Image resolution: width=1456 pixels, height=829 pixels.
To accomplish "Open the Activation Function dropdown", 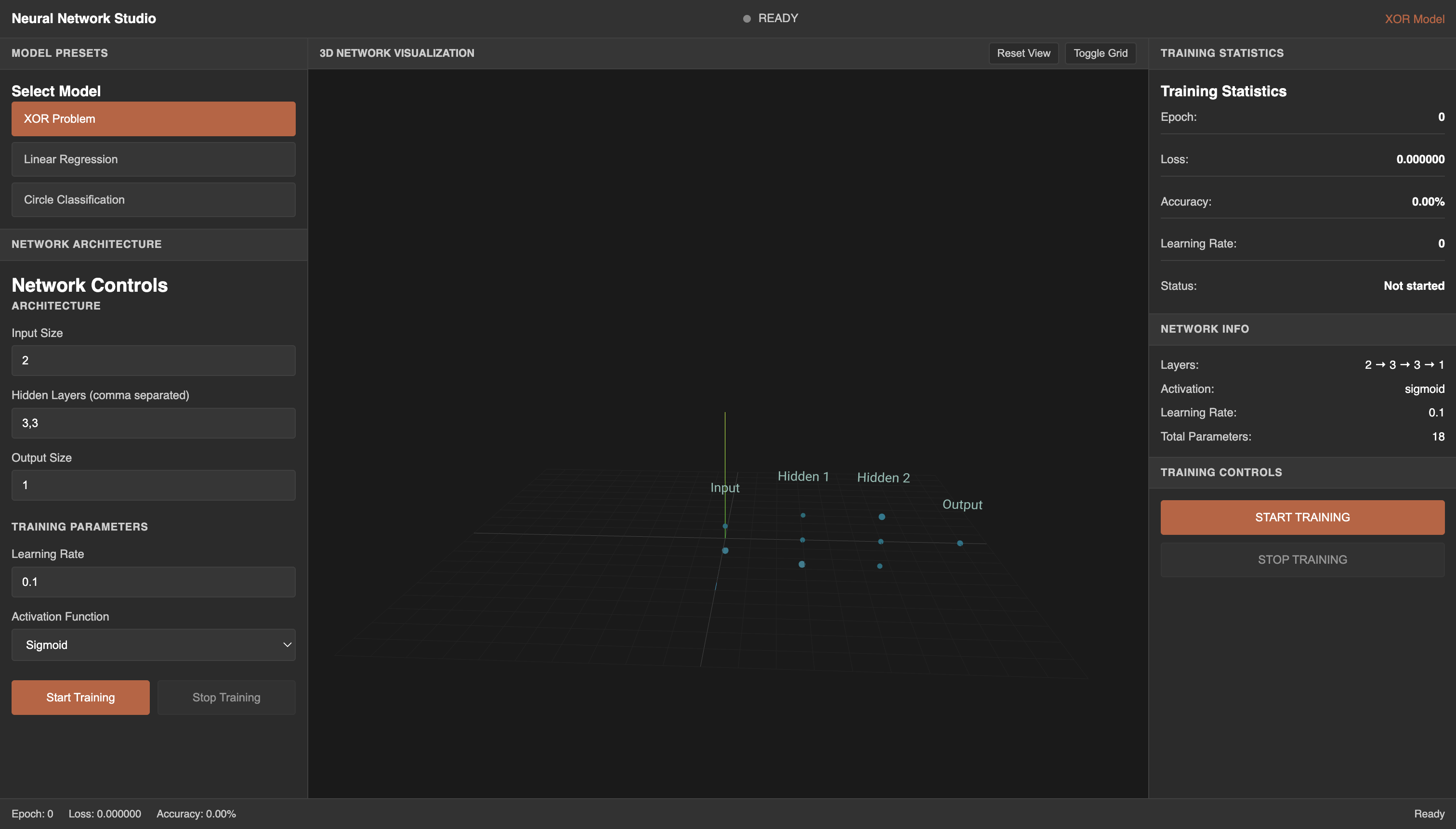I will [153, 645].
